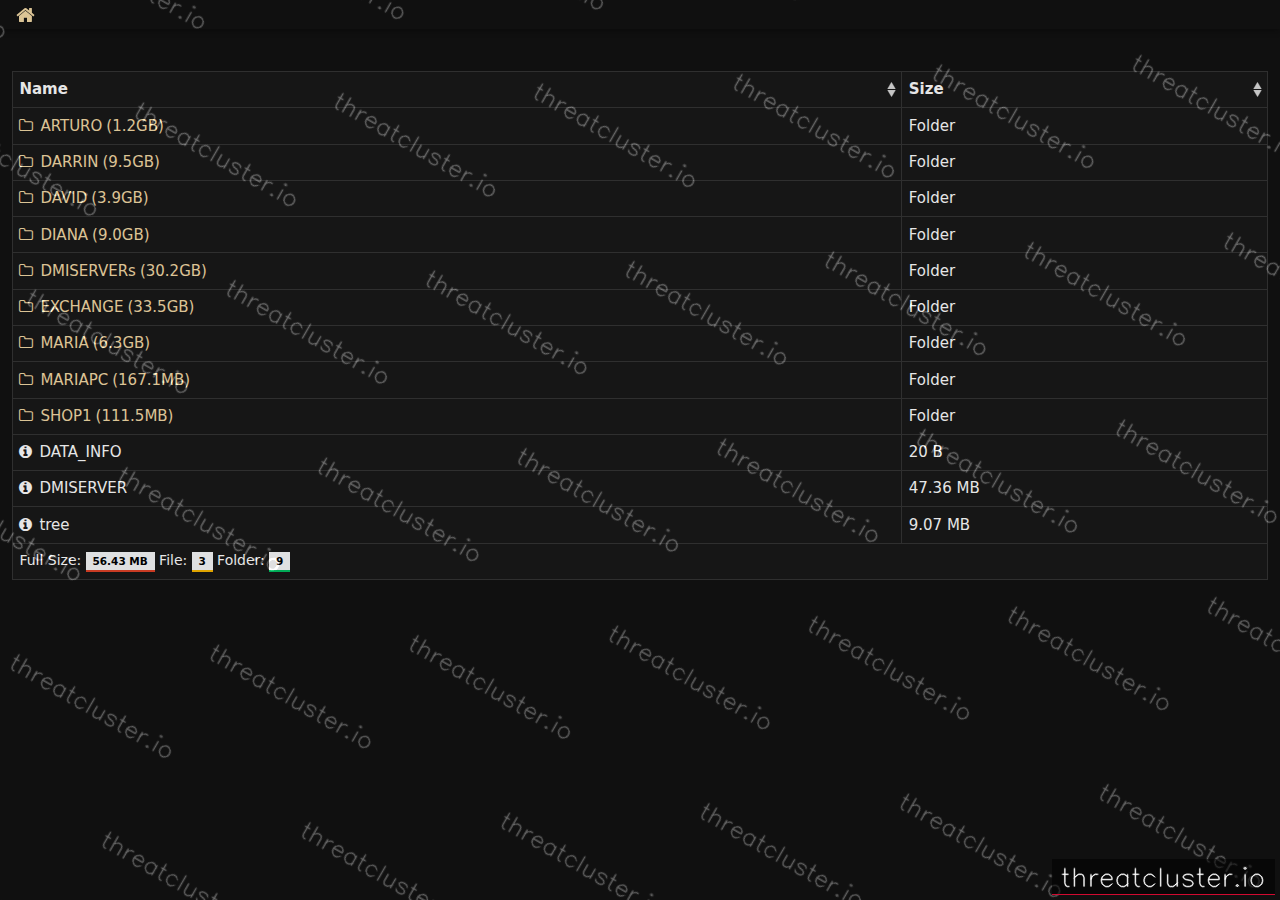Open the DMISERVERs (30.2GB) folder
Screen dimensions: 1280x900
(123, 270)
